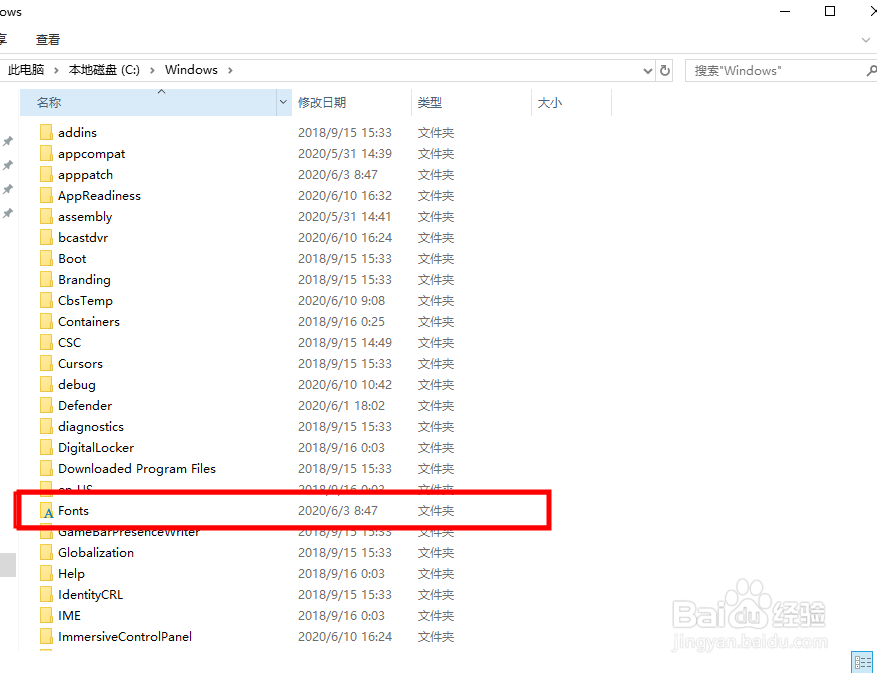Refresh the Windows folder view
Image resolution: width=877 pixels, height=673 pixels.
click(x=664, y=70)
